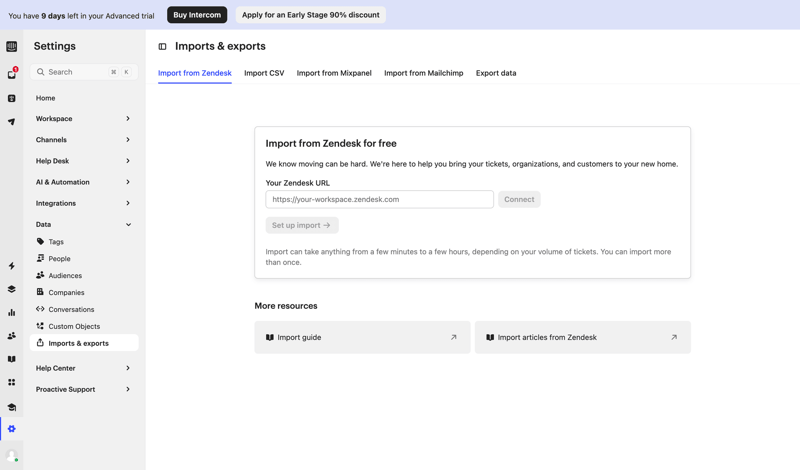The width and height of the screenshot is (800, 470).
Task: Expand the AI & Automation section
Action: point(84,182)
